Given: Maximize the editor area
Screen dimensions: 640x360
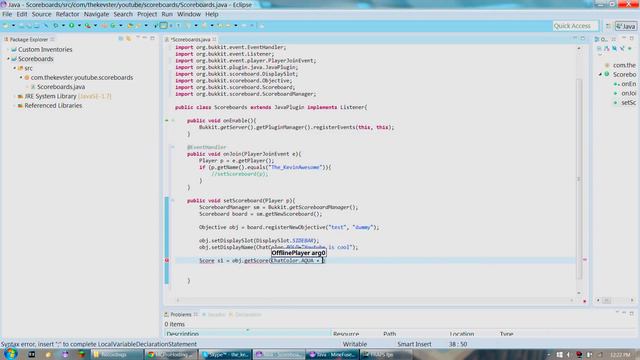Looking at the screenshot, I should pyautogui.click(x=582, y=38).
